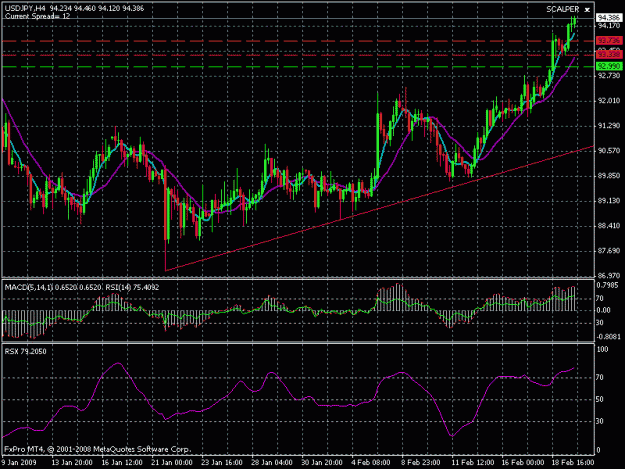
Task: Click the 89.850 price scale value
Action: [609, 176]
